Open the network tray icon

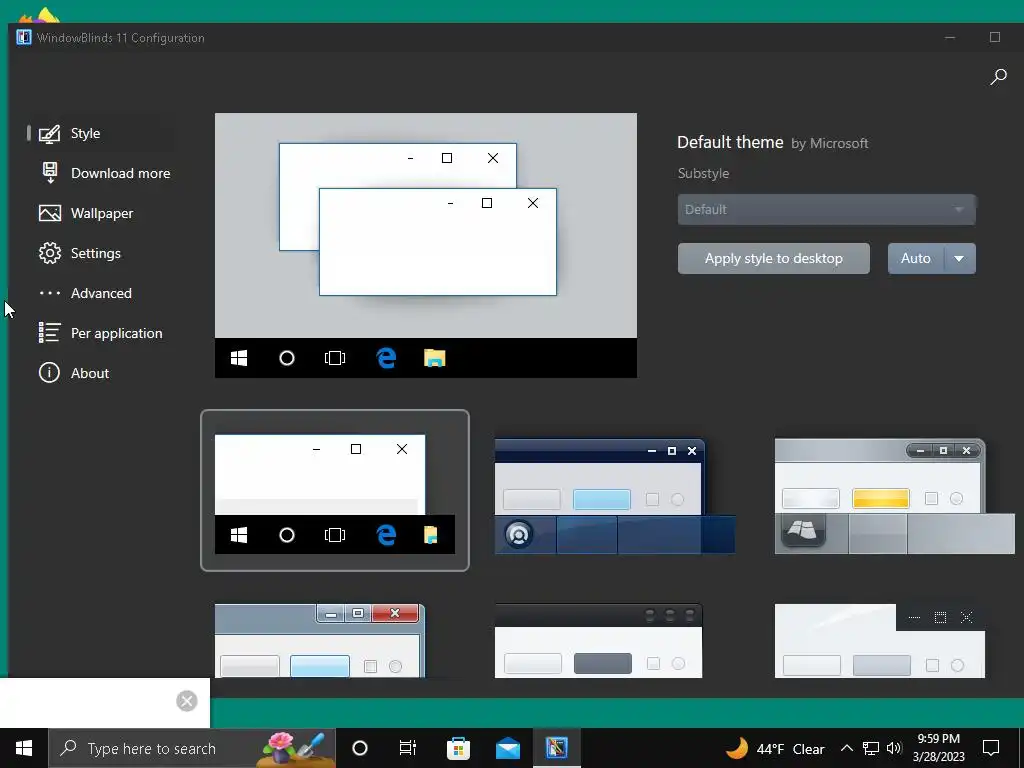[x=871, y=748]
